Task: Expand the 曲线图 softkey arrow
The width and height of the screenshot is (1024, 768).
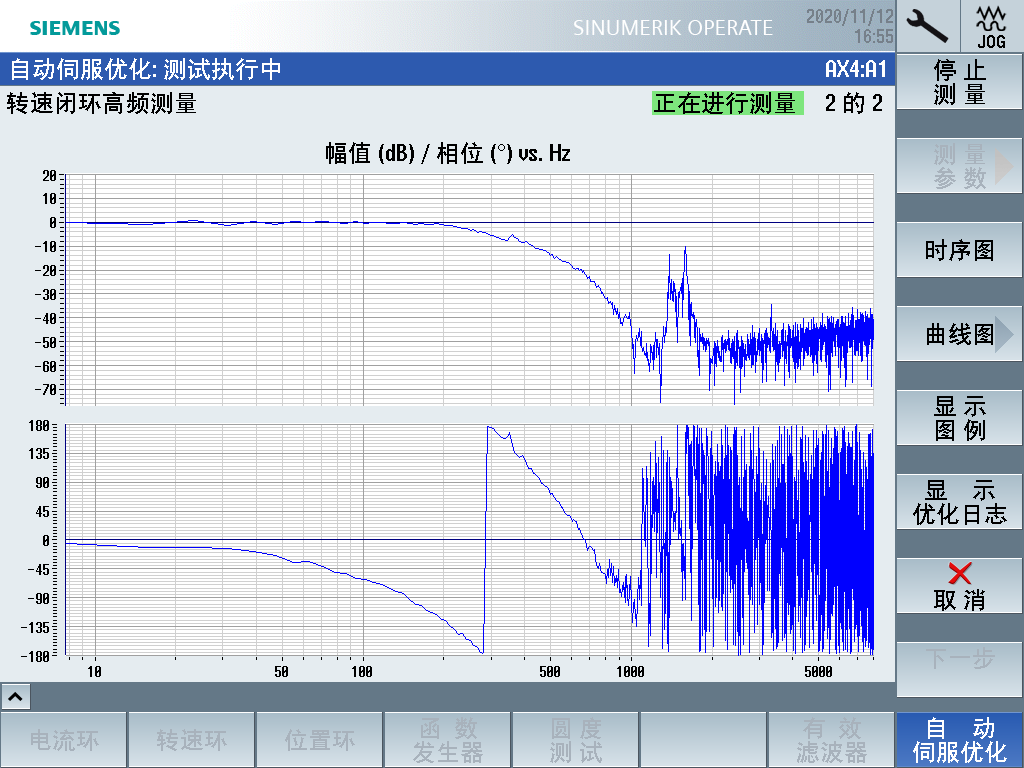Action: click(x=1004, y=335)
